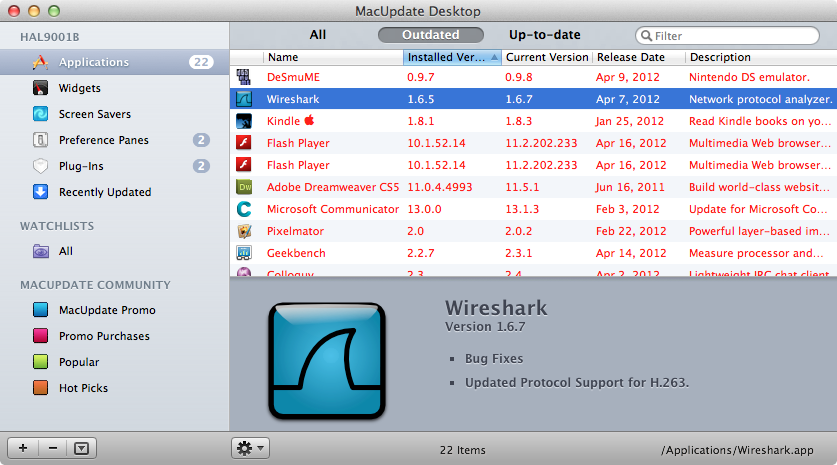837x465 pixels.
Task: Click the Adobe Dreamweaver CS5 icon
Action: (244, 187)
